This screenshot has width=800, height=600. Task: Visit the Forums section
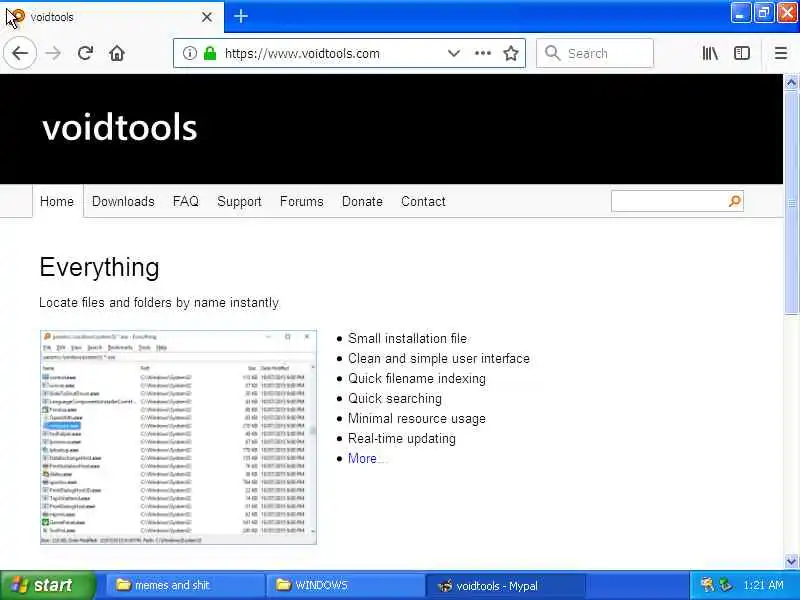pos(302,202)
